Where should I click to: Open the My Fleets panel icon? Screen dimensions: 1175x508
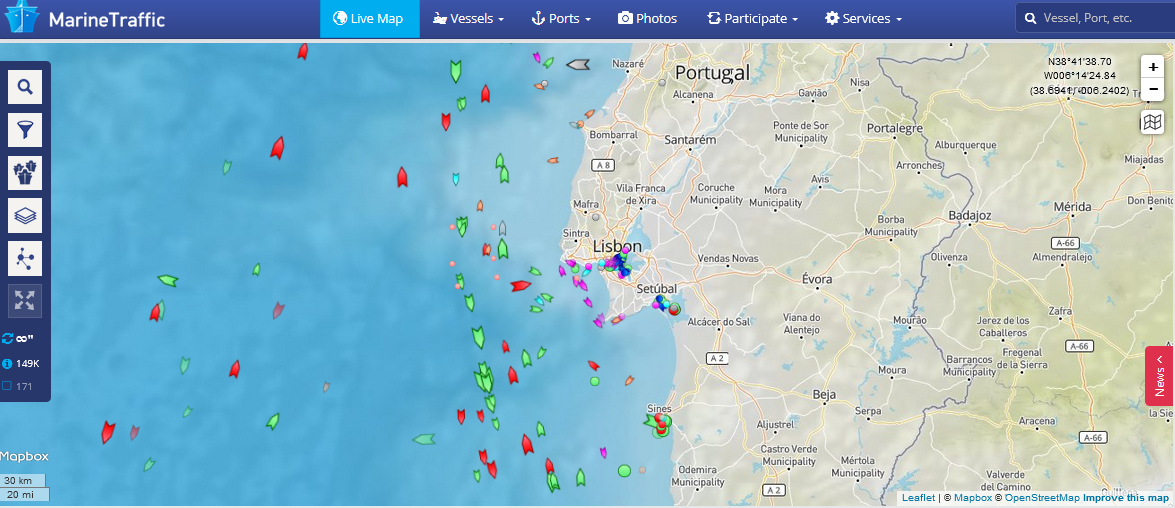24,172
